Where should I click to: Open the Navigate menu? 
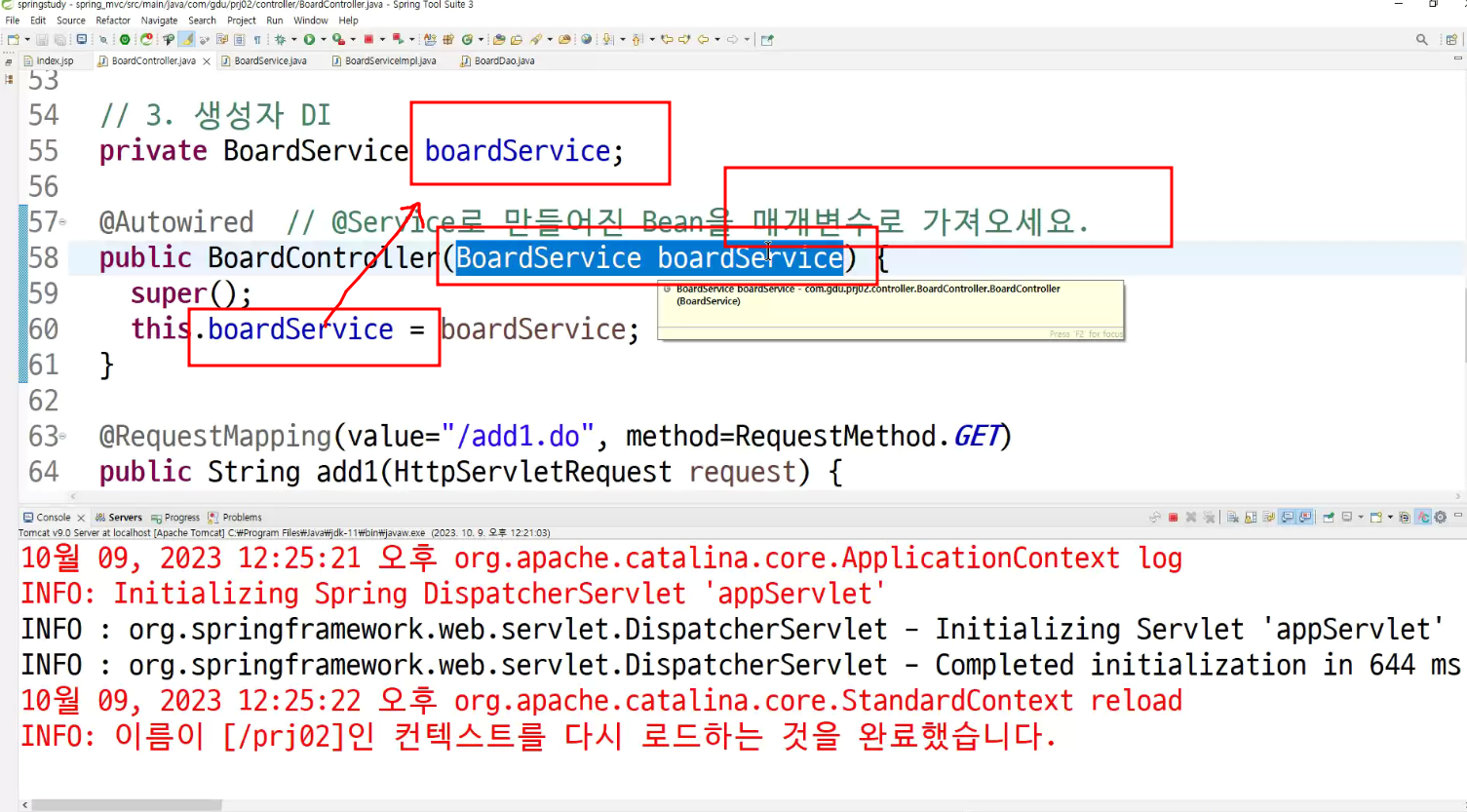(x=159, y=20)
